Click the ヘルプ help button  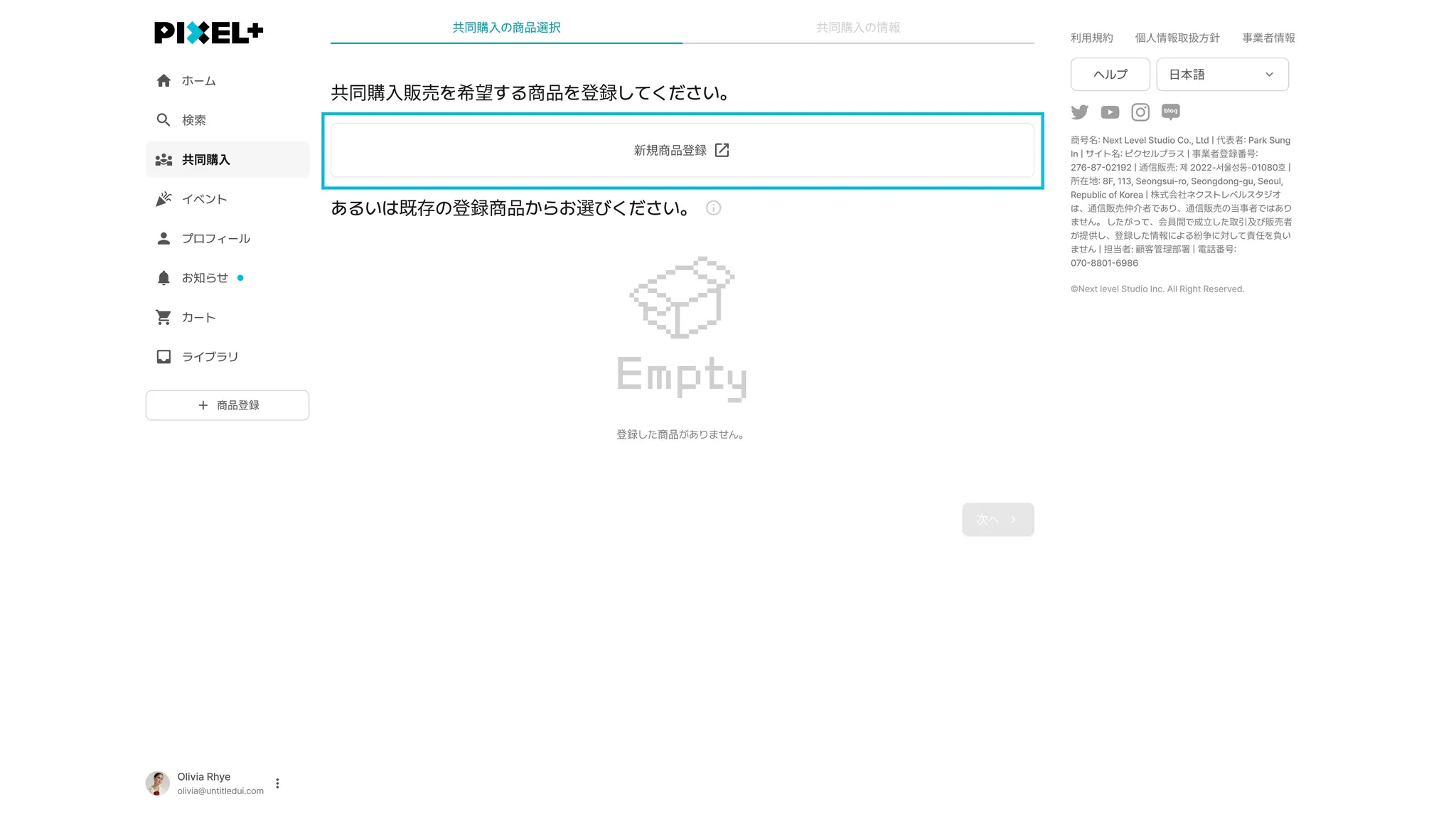pos(1110,75)
